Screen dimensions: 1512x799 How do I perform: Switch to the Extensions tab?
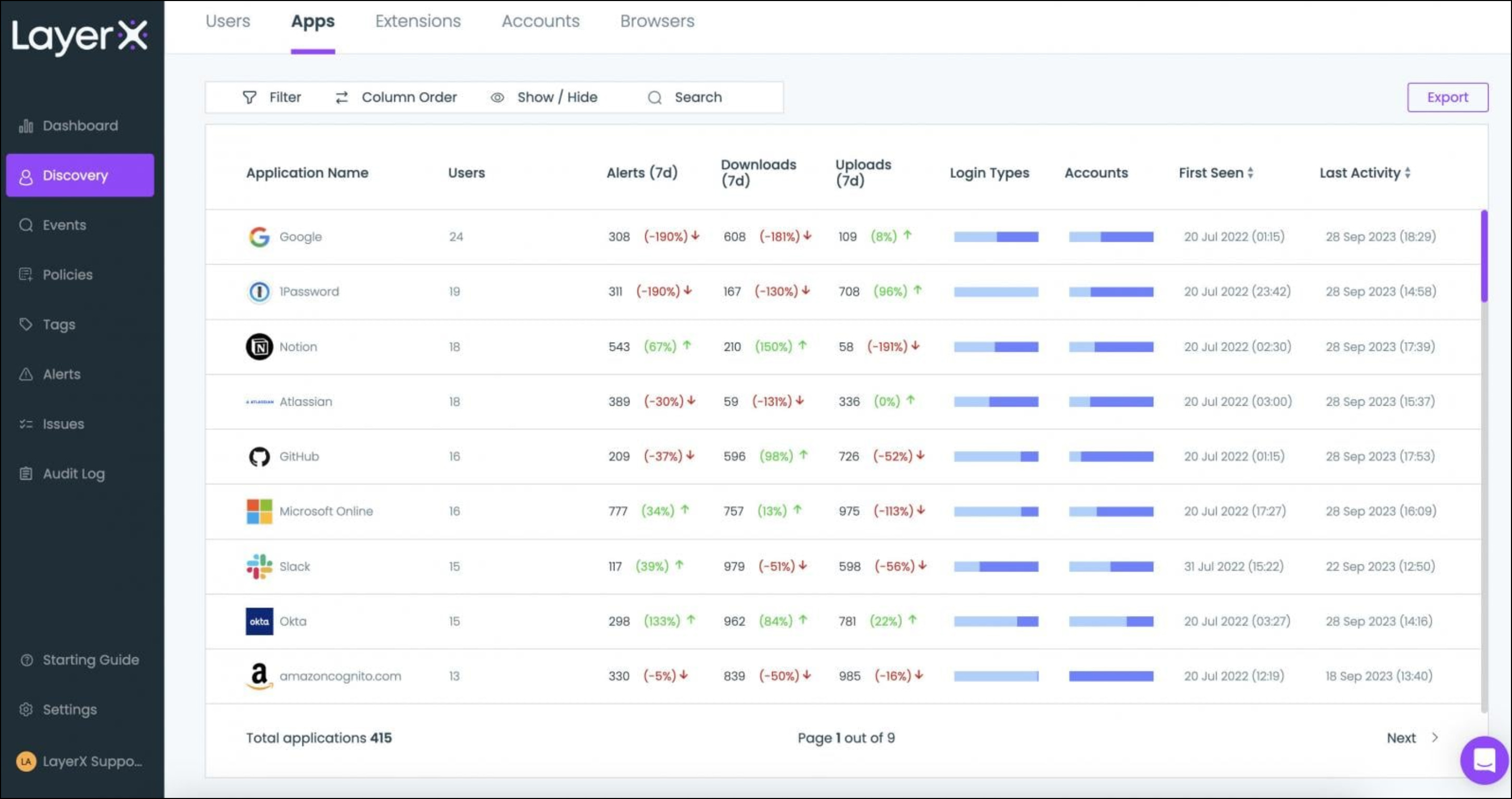(x=418, y=21)
